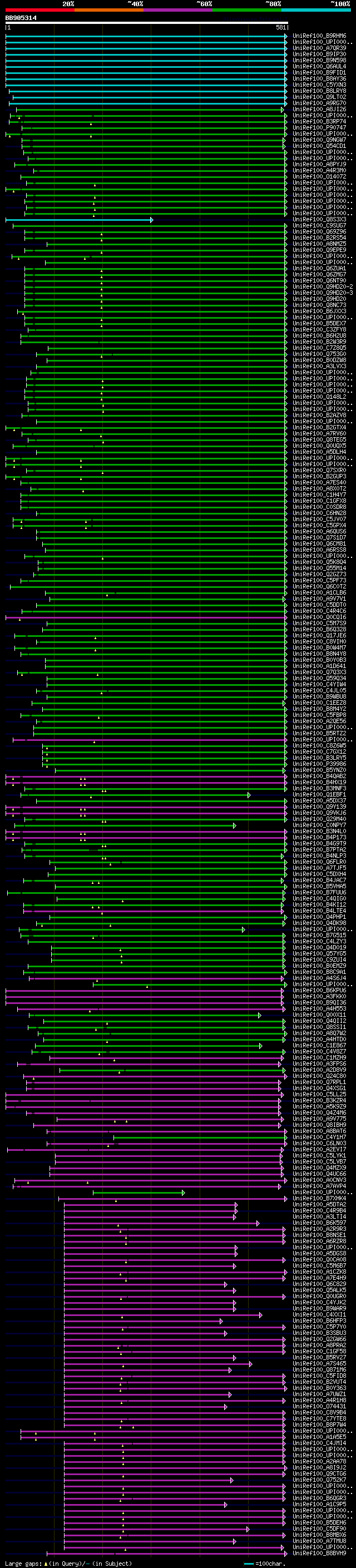
Task: Select hit UniRef100_B4KI12
Action: click(319, 904)
